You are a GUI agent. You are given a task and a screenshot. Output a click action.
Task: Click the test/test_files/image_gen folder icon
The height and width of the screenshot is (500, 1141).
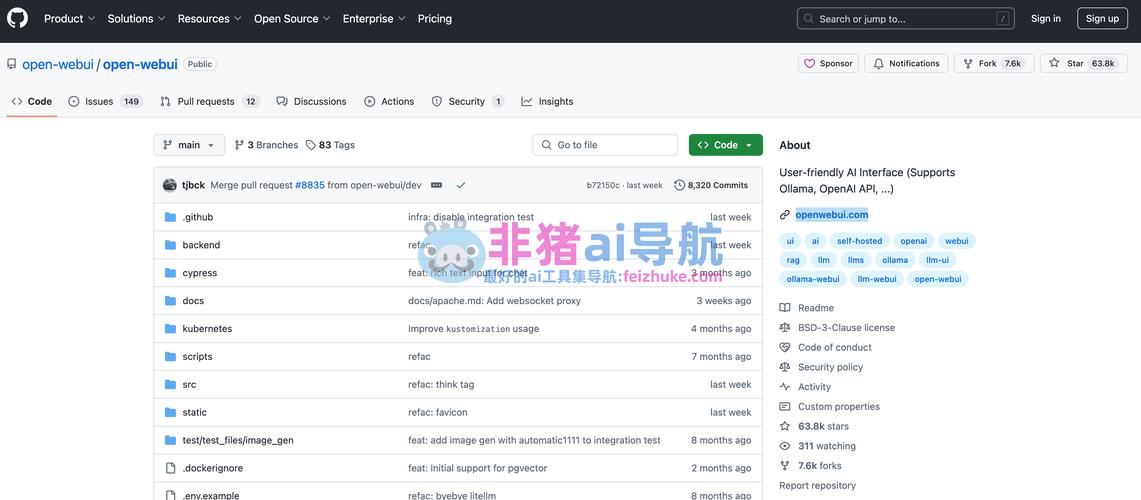[170, 440]
